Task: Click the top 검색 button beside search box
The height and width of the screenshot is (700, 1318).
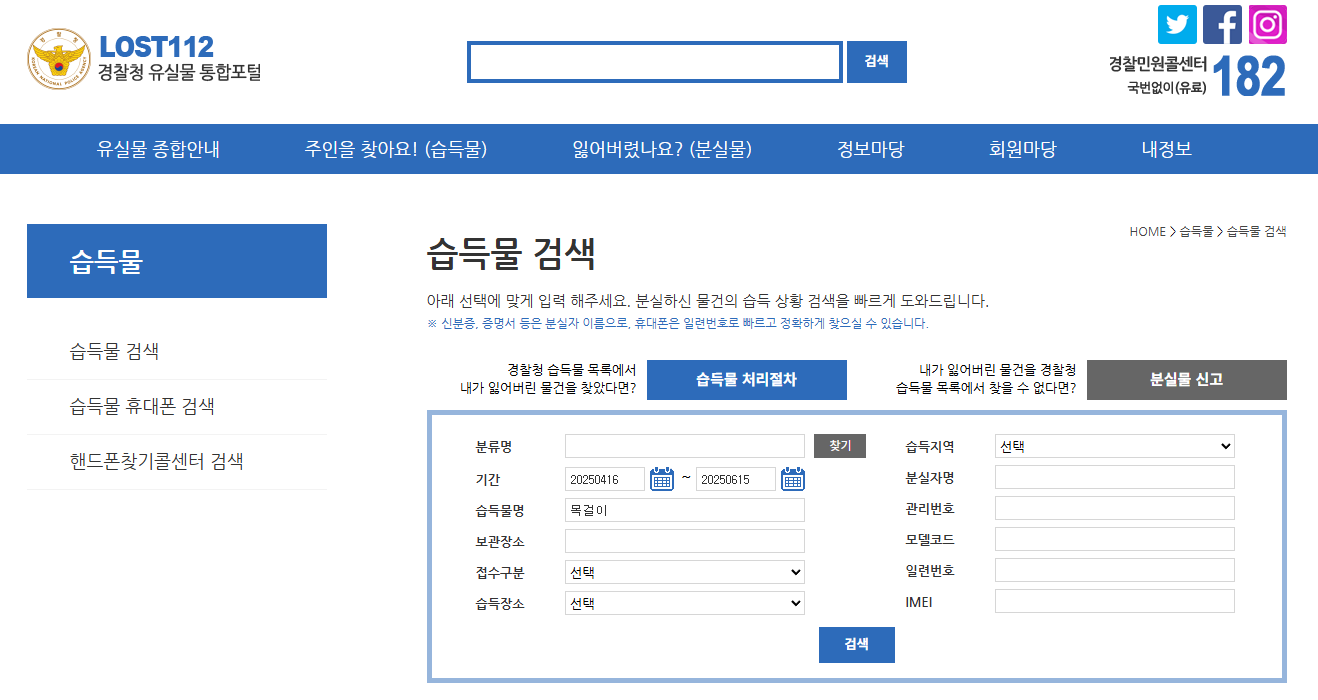Action: coord(877,62)
